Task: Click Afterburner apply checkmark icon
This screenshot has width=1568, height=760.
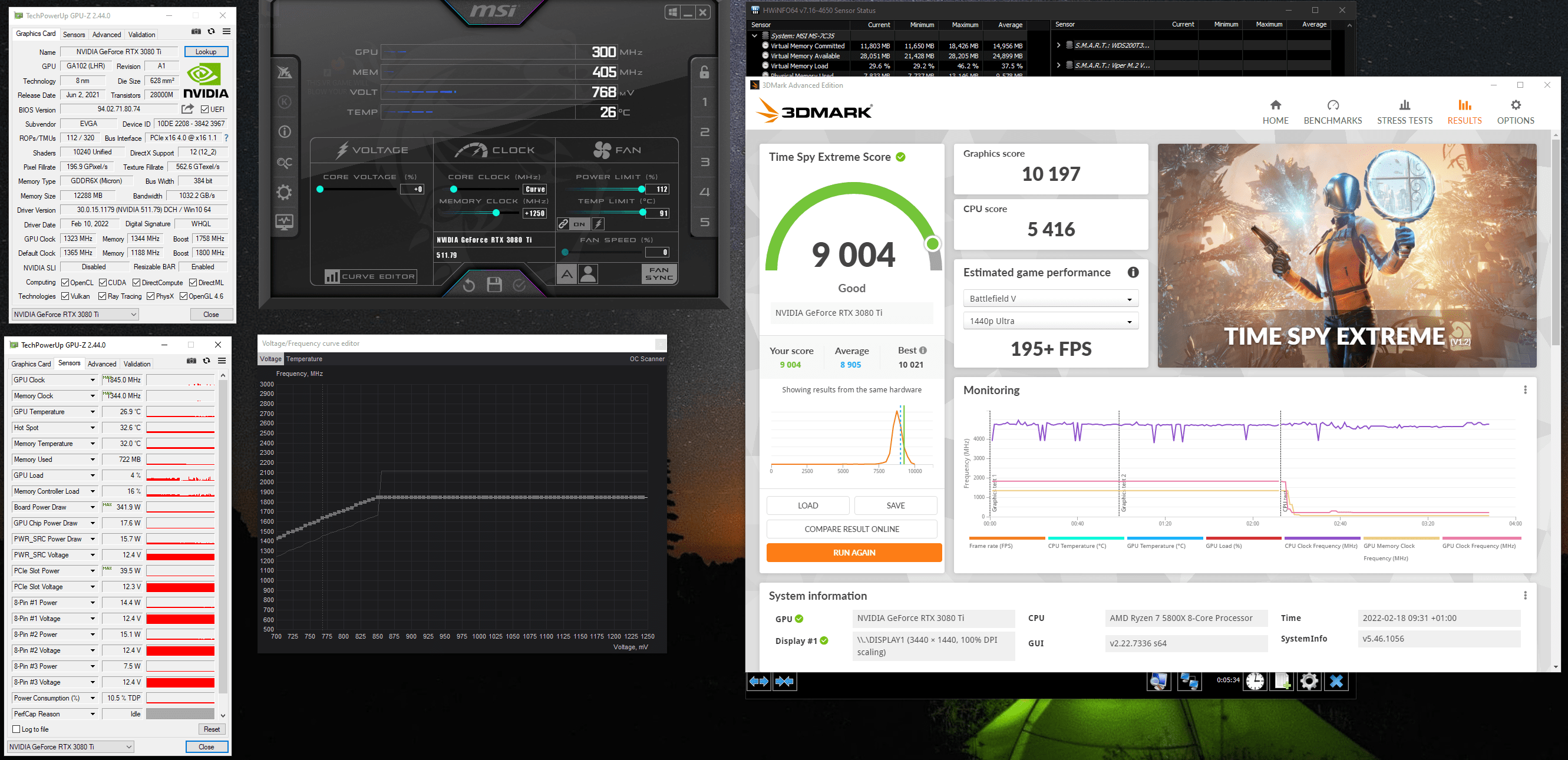Action: 519,285
